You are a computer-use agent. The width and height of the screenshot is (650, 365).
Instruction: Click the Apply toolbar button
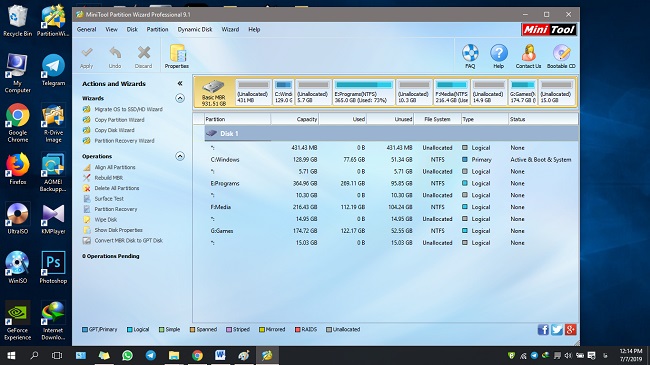tap(87, 57)
